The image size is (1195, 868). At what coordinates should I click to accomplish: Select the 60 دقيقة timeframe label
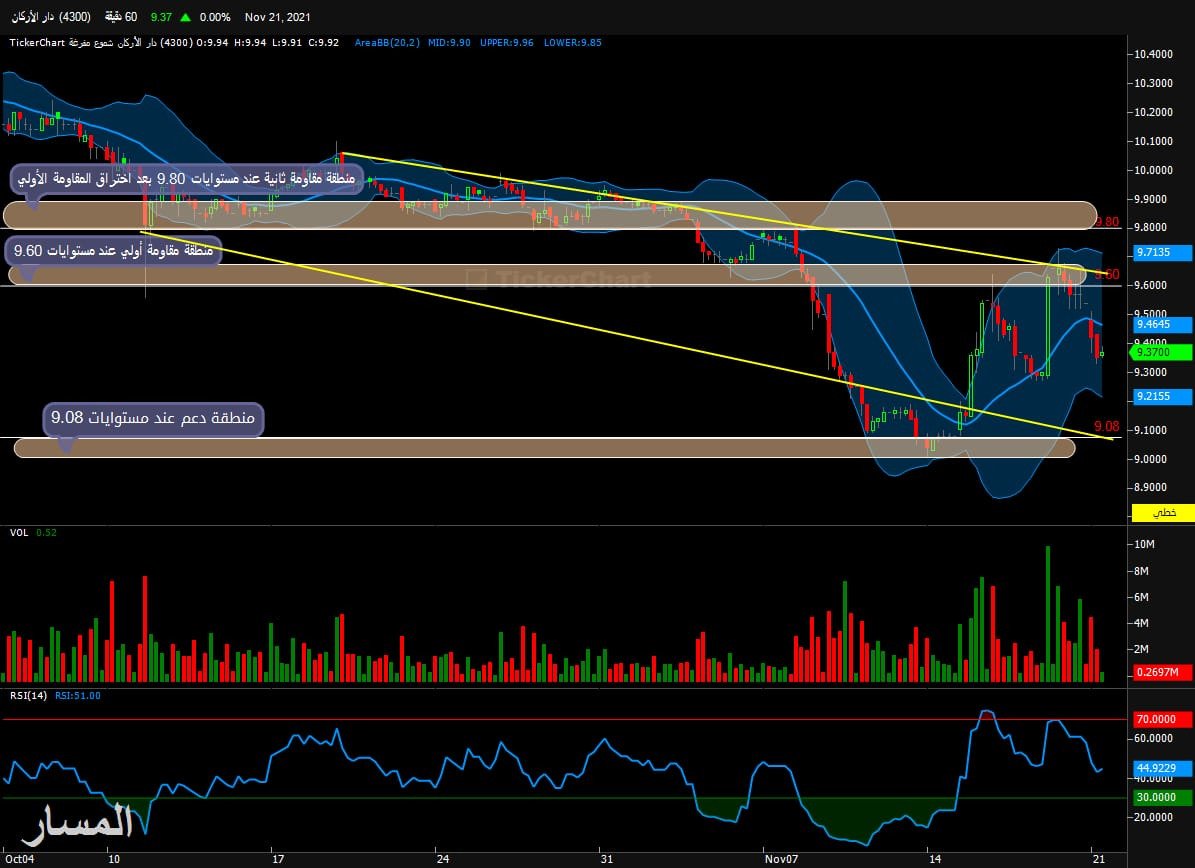(120, 17)
